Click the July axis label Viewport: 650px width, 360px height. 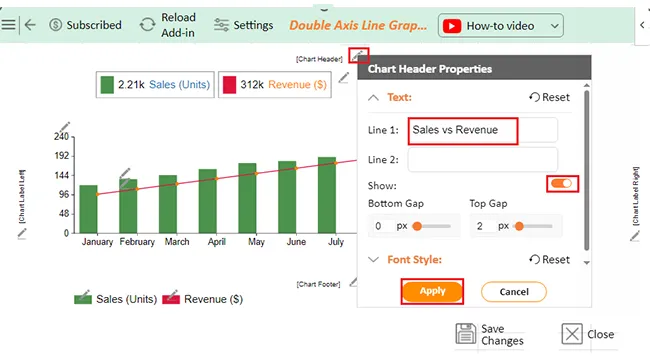pos(336,242)
